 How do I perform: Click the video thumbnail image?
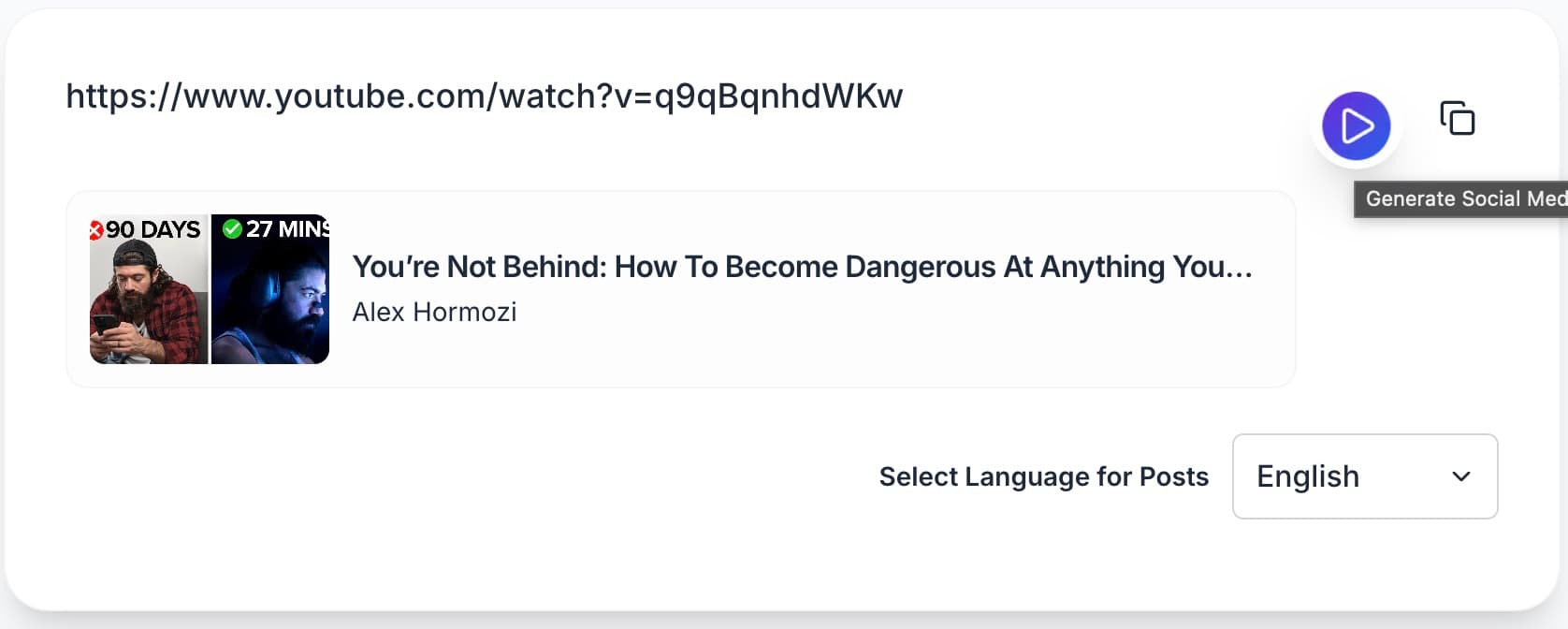[209, 288]
